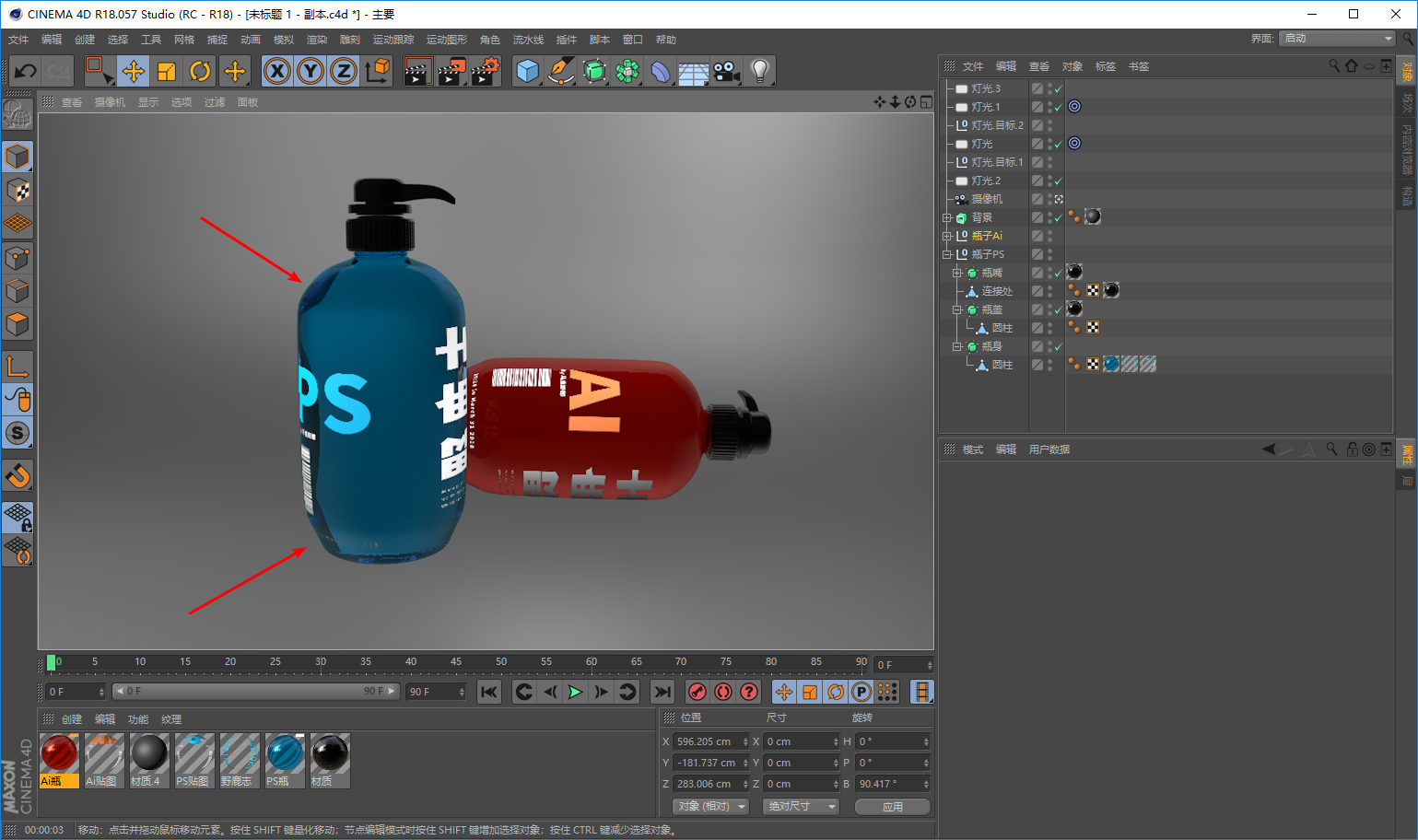Open the 渲染 menu
Viewport: 1418px width, 840px height.
click(x=317, y=40)
